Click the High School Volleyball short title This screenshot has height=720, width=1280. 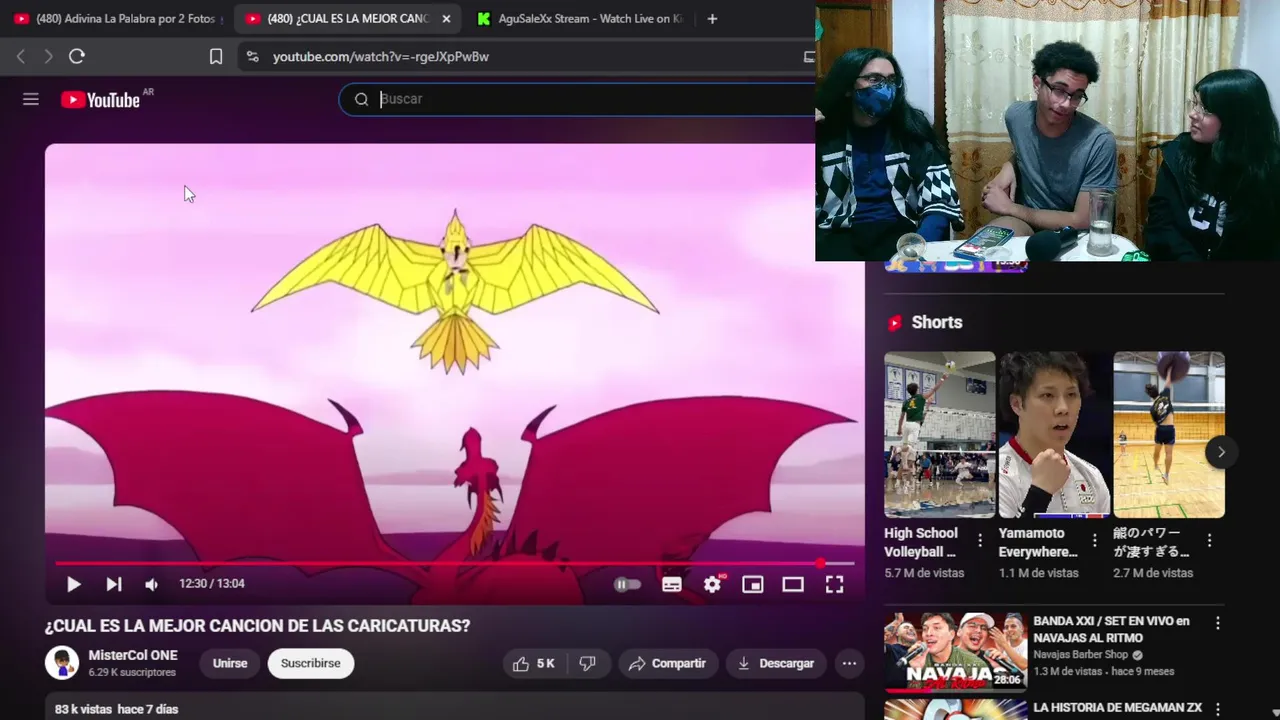(921, 542)
